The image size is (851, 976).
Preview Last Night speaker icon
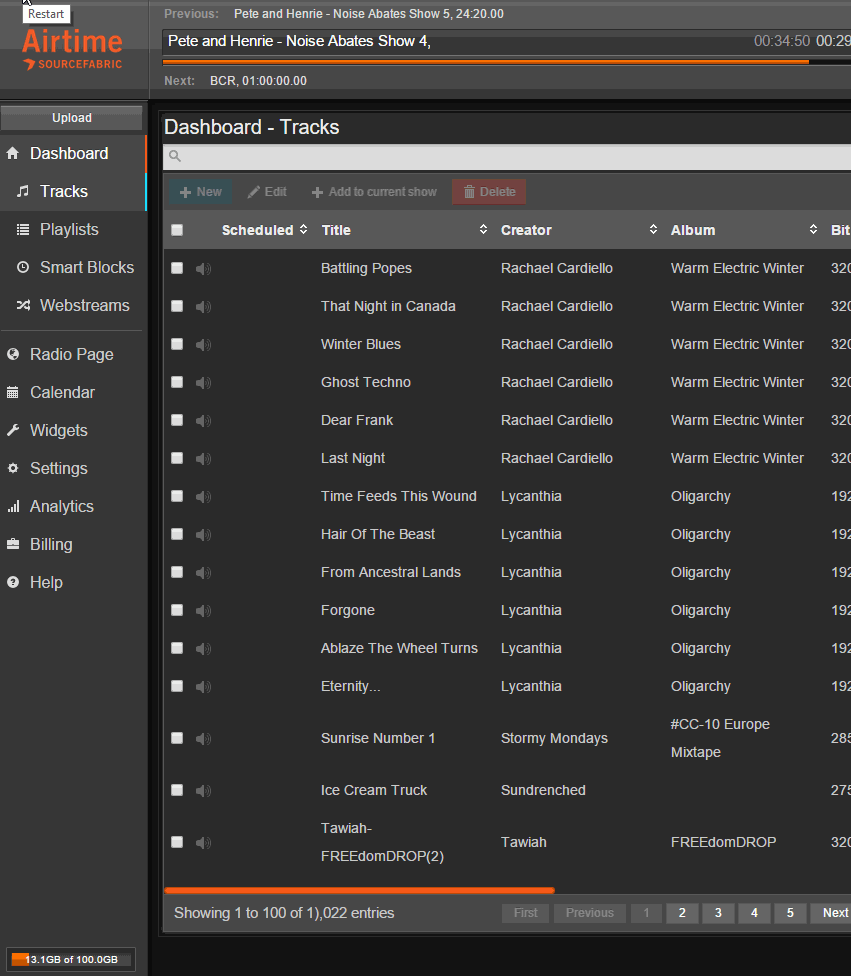pyautogui.click(x=203, y=459)
